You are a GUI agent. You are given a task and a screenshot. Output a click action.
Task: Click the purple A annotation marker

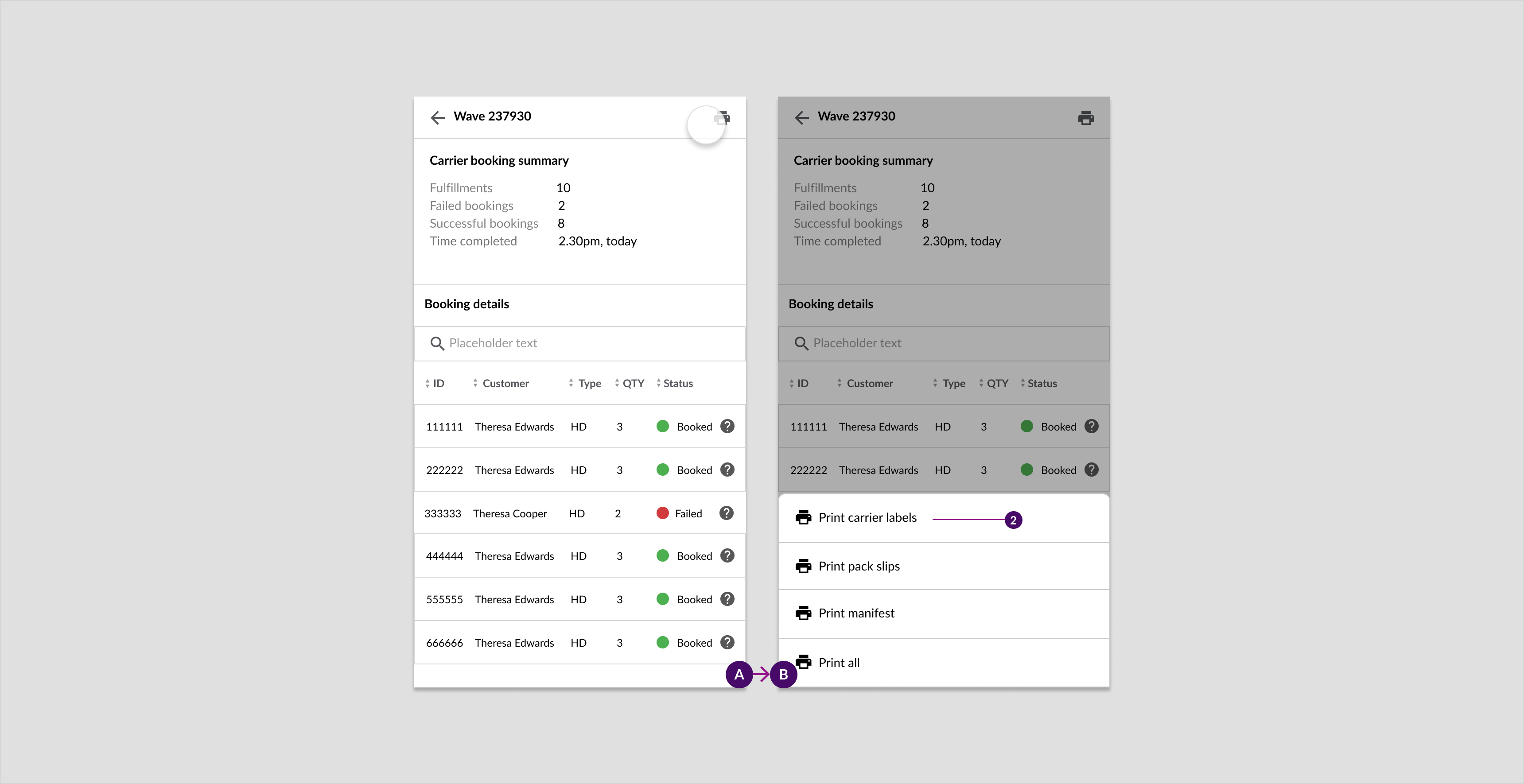pos(739,675)
